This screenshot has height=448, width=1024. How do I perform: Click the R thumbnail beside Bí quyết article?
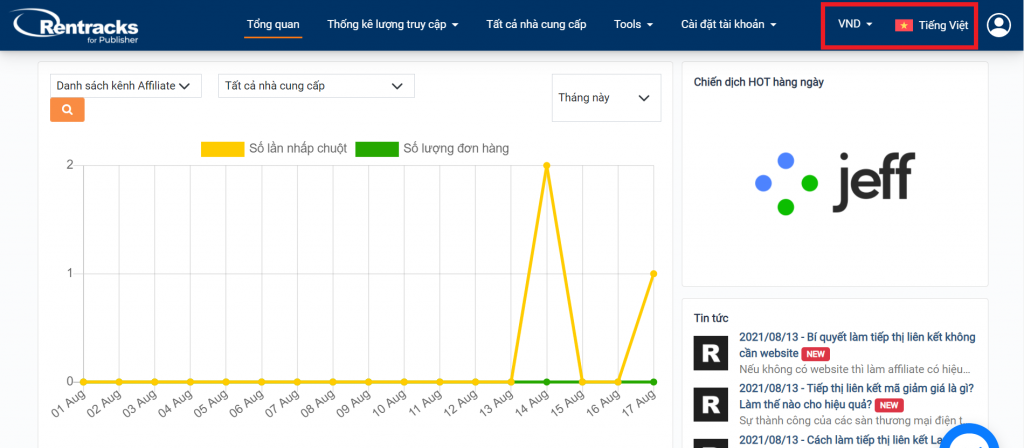point(711,353)
